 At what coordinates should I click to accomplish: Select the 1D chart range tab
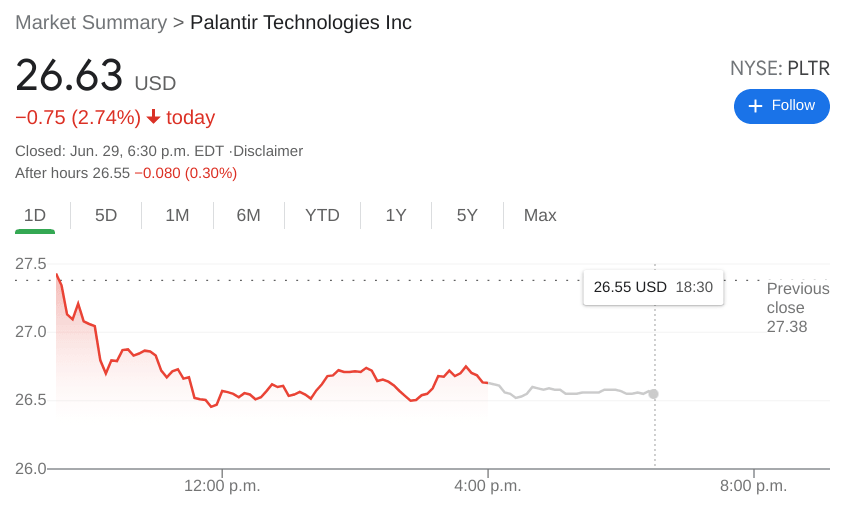[35, 215]
